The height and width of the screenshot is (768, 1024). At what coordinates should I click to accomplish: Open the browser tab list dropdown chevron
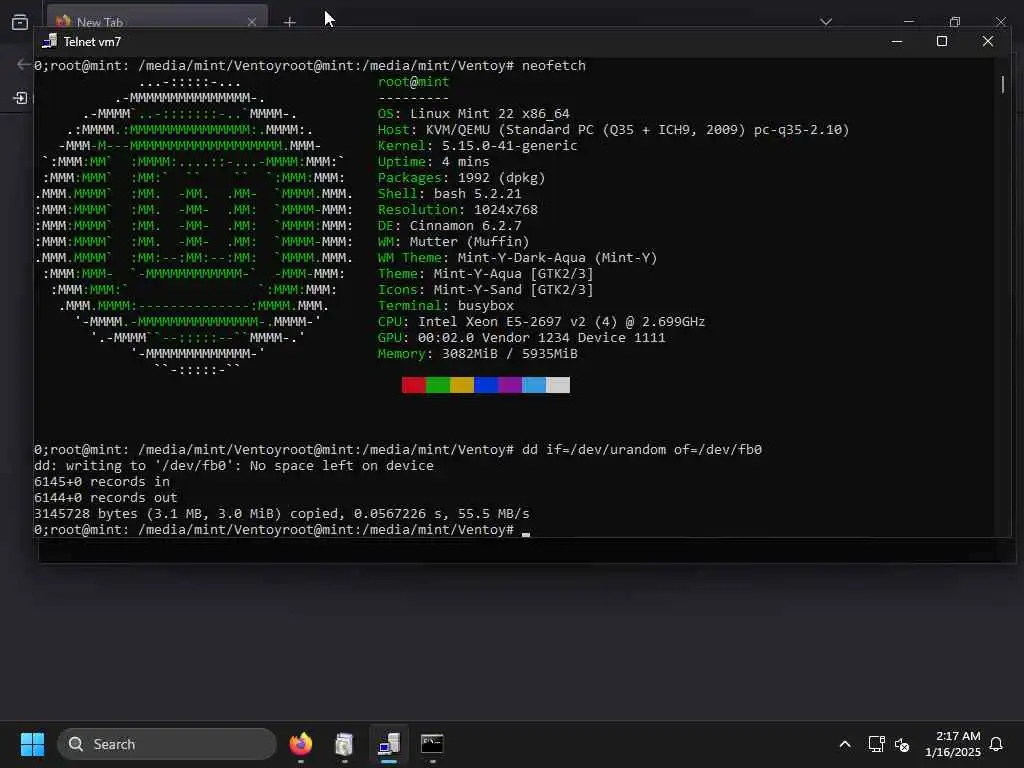826,22
